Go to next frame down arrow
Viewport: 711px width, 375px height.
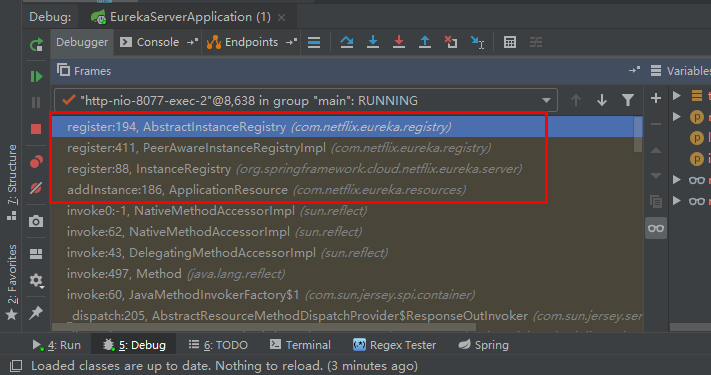coord(602,100)
